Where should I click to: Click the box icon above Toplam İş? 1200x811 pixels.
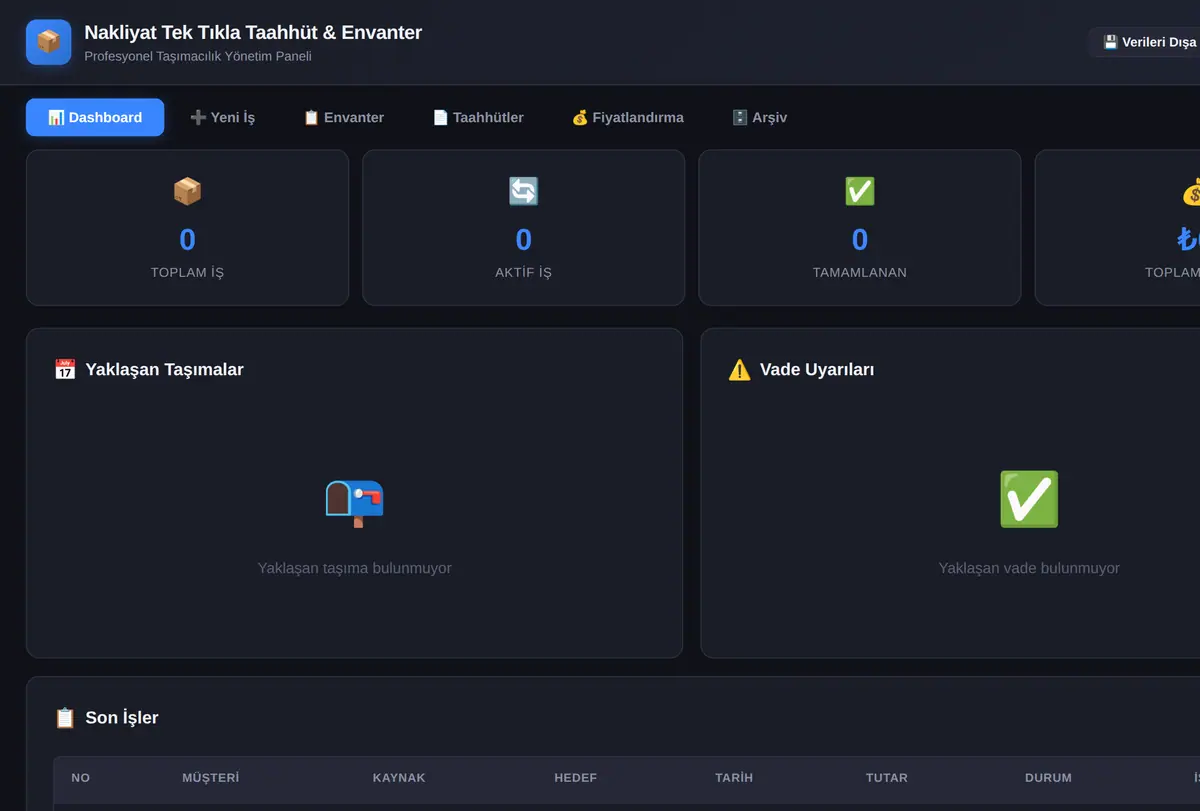point(187,191)
